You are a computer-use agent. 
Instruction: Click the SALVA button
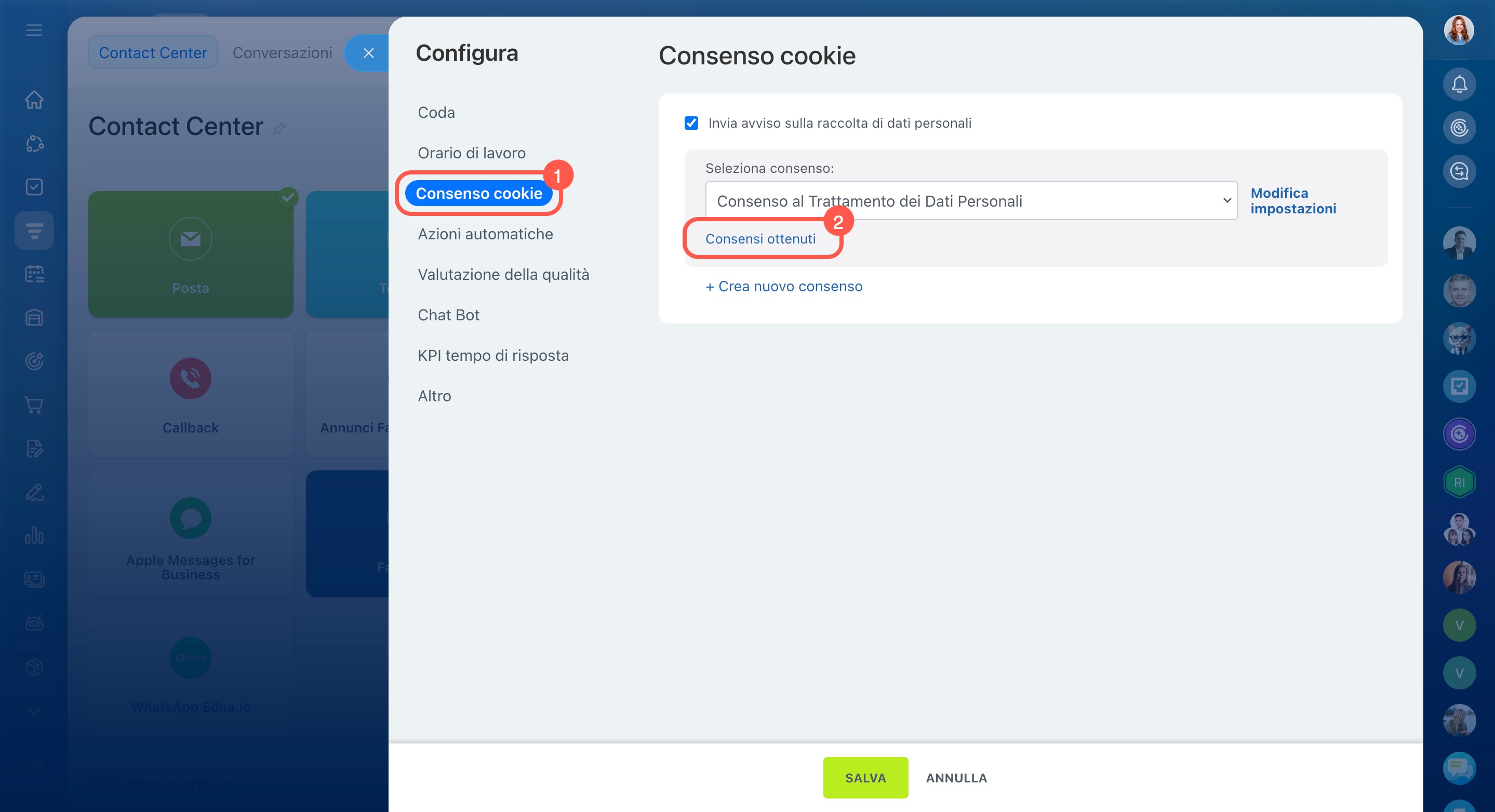(865, 778)
